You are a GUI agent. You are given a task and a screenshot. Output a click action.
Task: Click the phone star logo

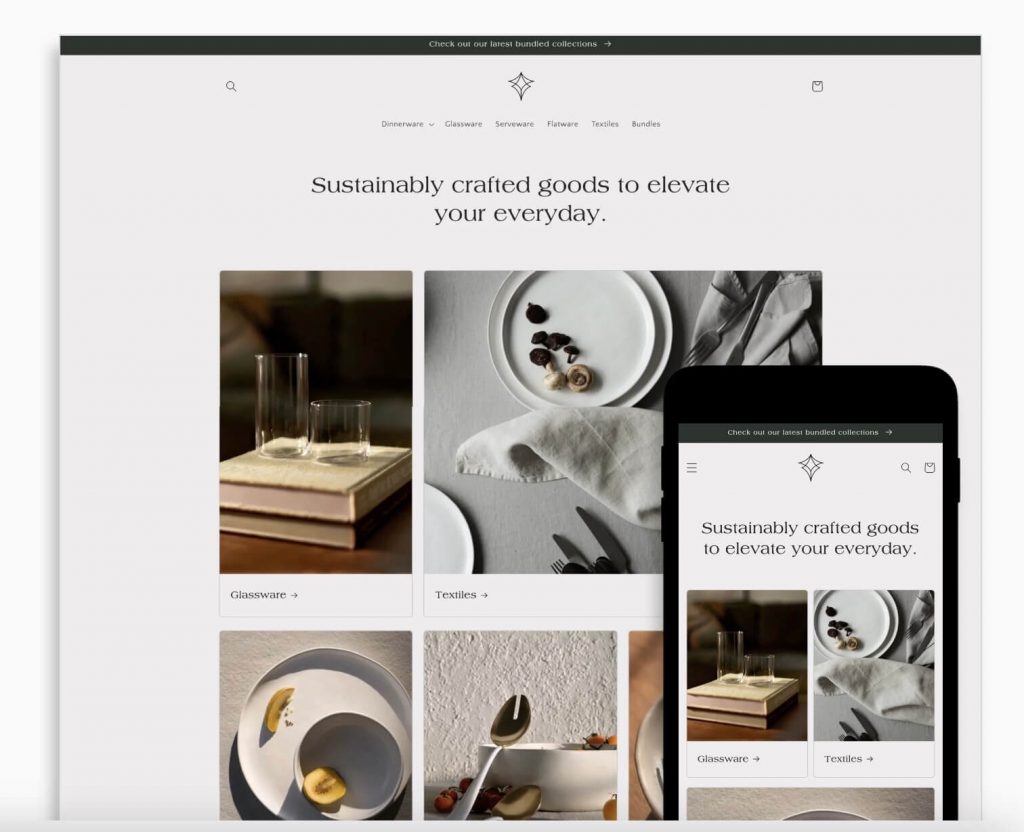click(810, 468)
